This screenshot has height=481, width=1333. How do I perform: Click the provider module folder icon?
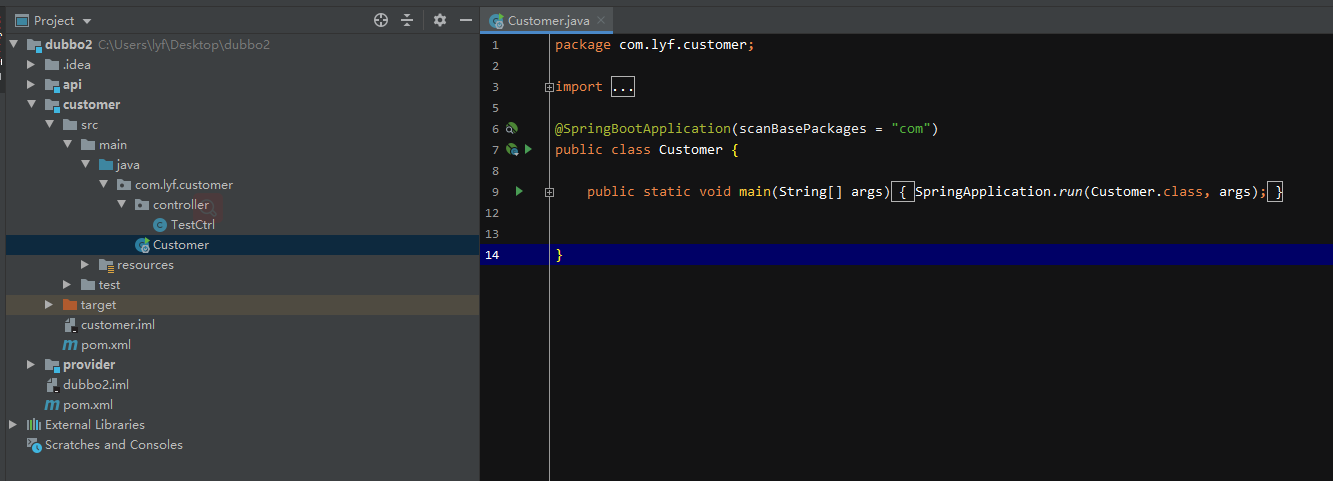[52, 365]
